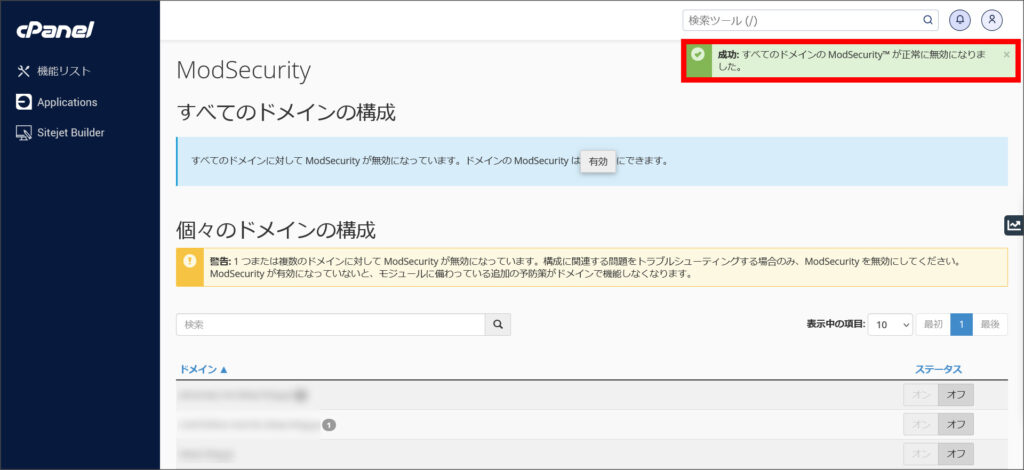
Task: Click the 有効 button to enable ModSecurity
Action: 598,161
